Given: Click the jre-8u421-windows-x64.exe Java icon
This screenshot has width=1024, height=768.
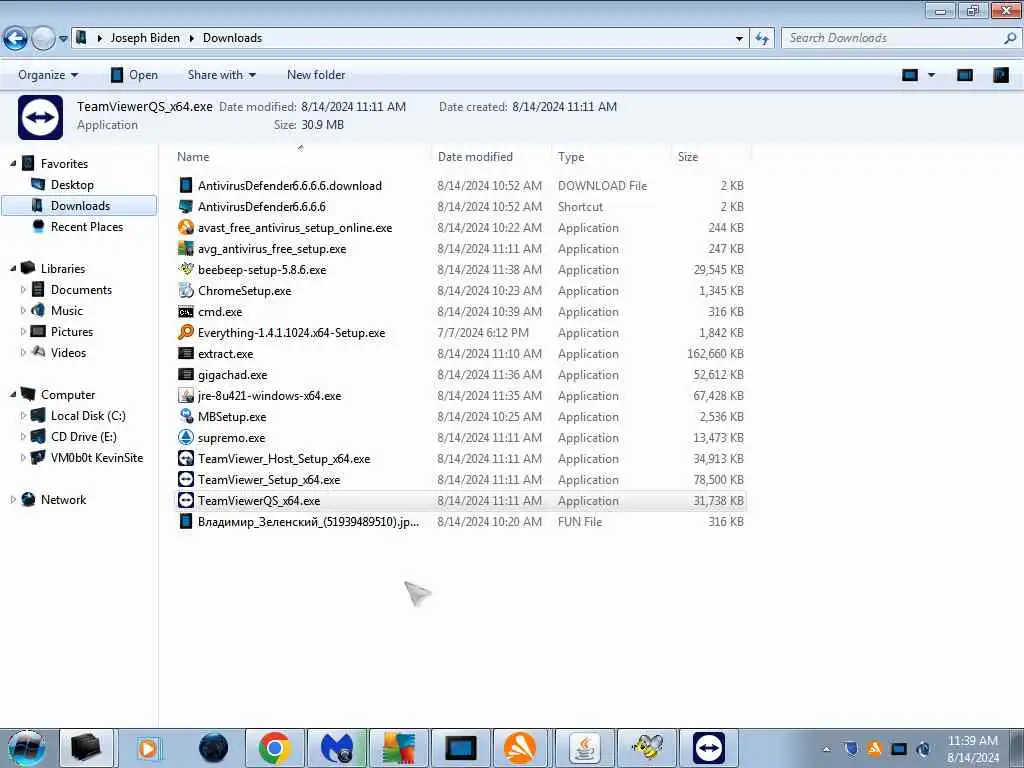Looking at the screenshot, I should (x=186, y=395).
